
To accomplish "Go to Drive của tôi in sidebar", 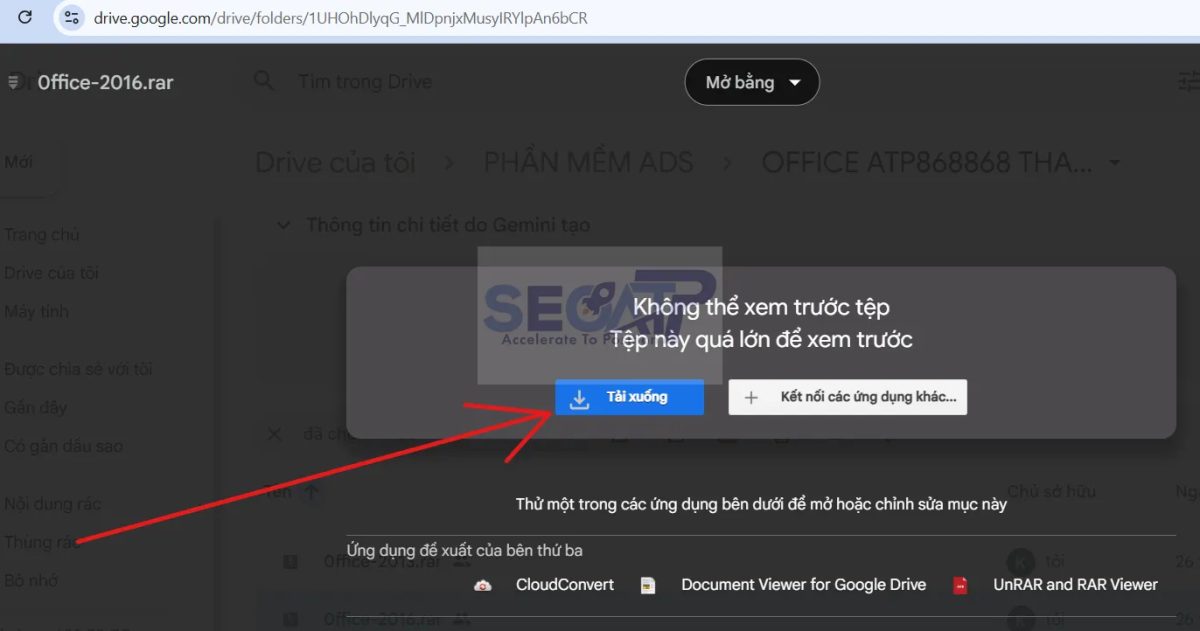I will (51, 273).
